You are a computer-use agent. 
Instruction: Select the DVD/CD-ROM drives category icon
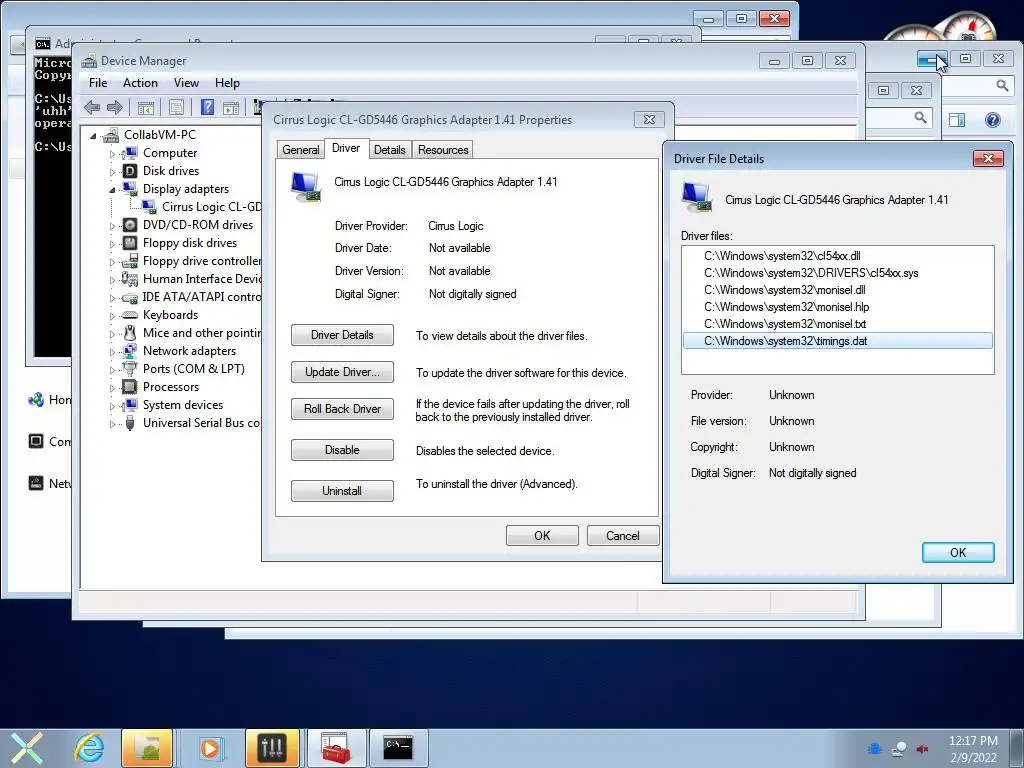tap(131, 225)
